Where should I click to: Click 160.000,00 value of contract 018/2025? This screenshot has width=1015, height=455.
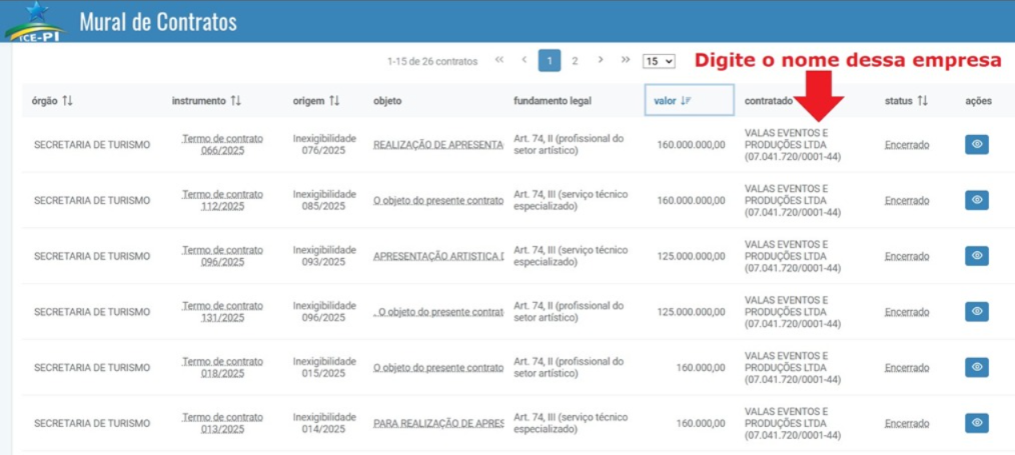(700, 368)
